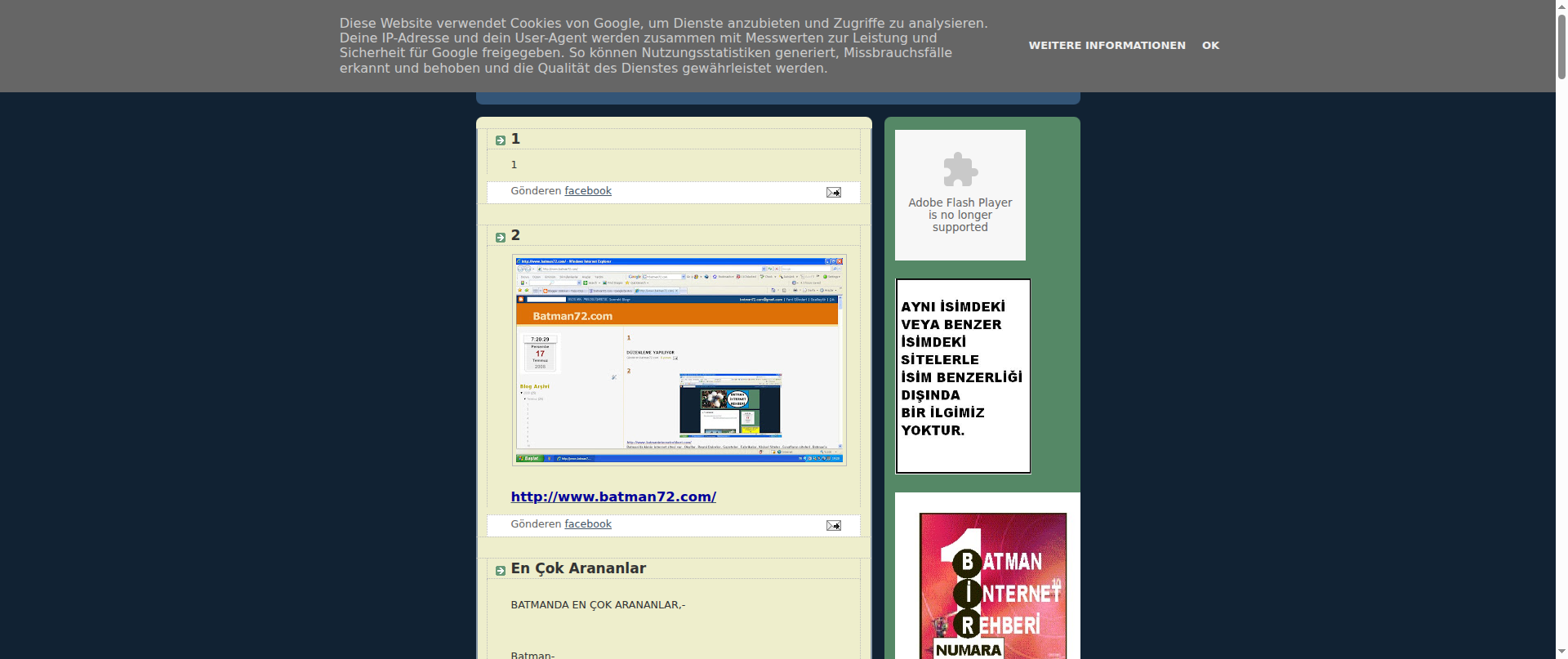Screen dimensions: 1568x659
Task: Click the post title heading "1"
Action: click(x=515, y=139)
